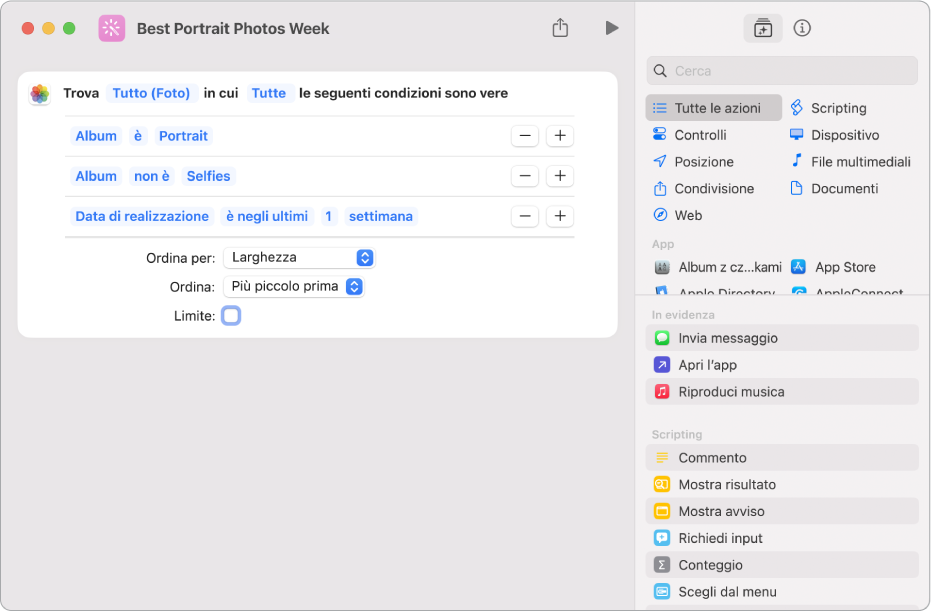931x612 pixels.
Task: Click the Photos app icon in action
Action: (x=40, y=94)
